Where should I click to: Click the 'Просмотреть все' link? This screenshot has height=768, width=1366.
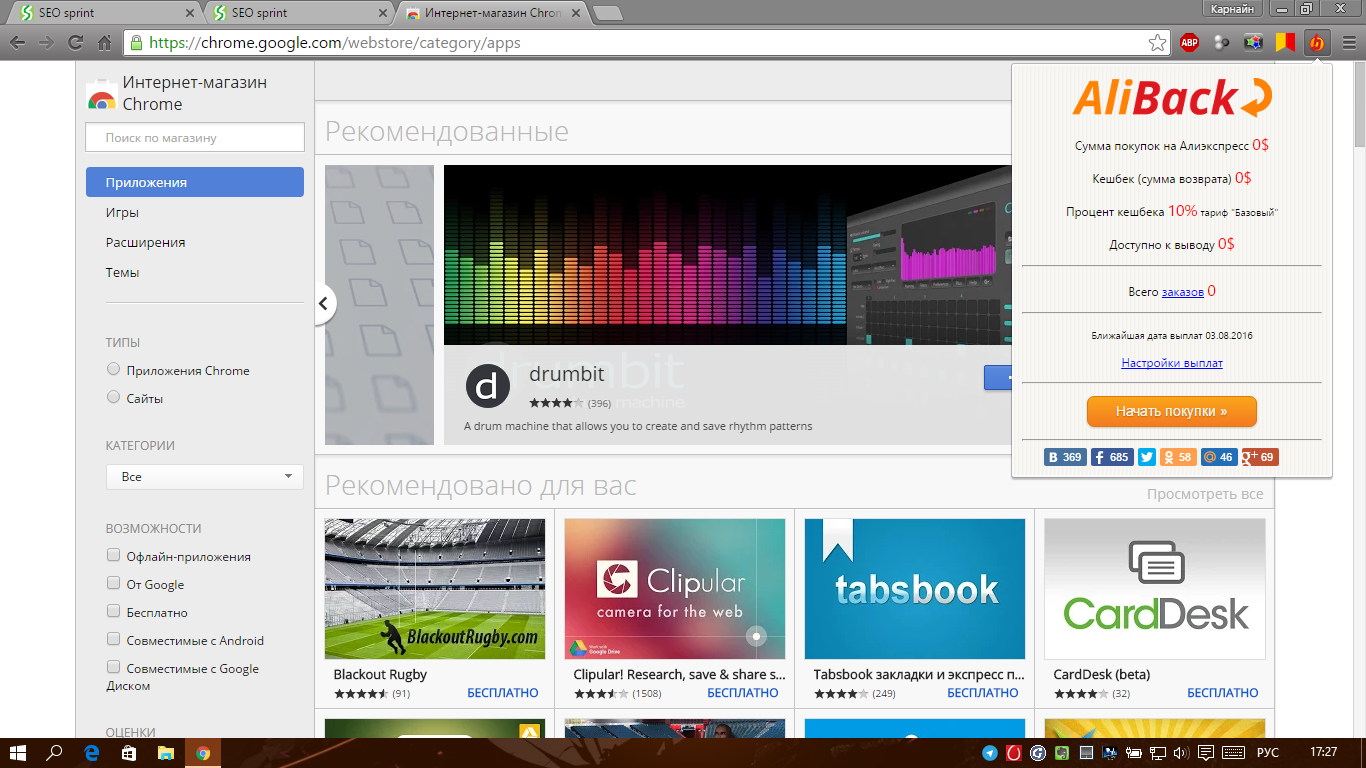coord(1205,494)
